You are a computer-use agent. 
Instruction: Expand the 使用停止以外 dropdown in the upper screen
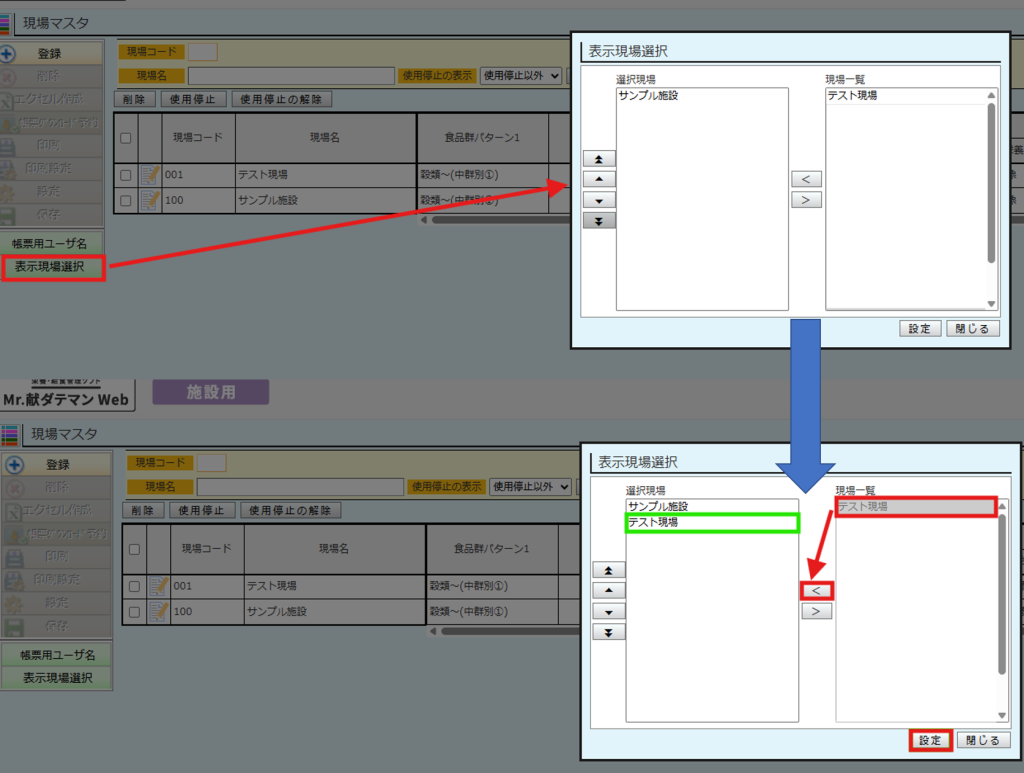click(521, 75)
